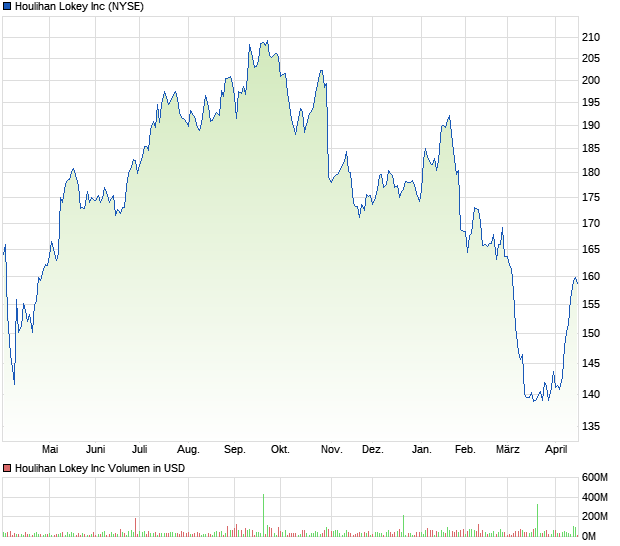Click the 600M volume axis value

tap(594, 478)
